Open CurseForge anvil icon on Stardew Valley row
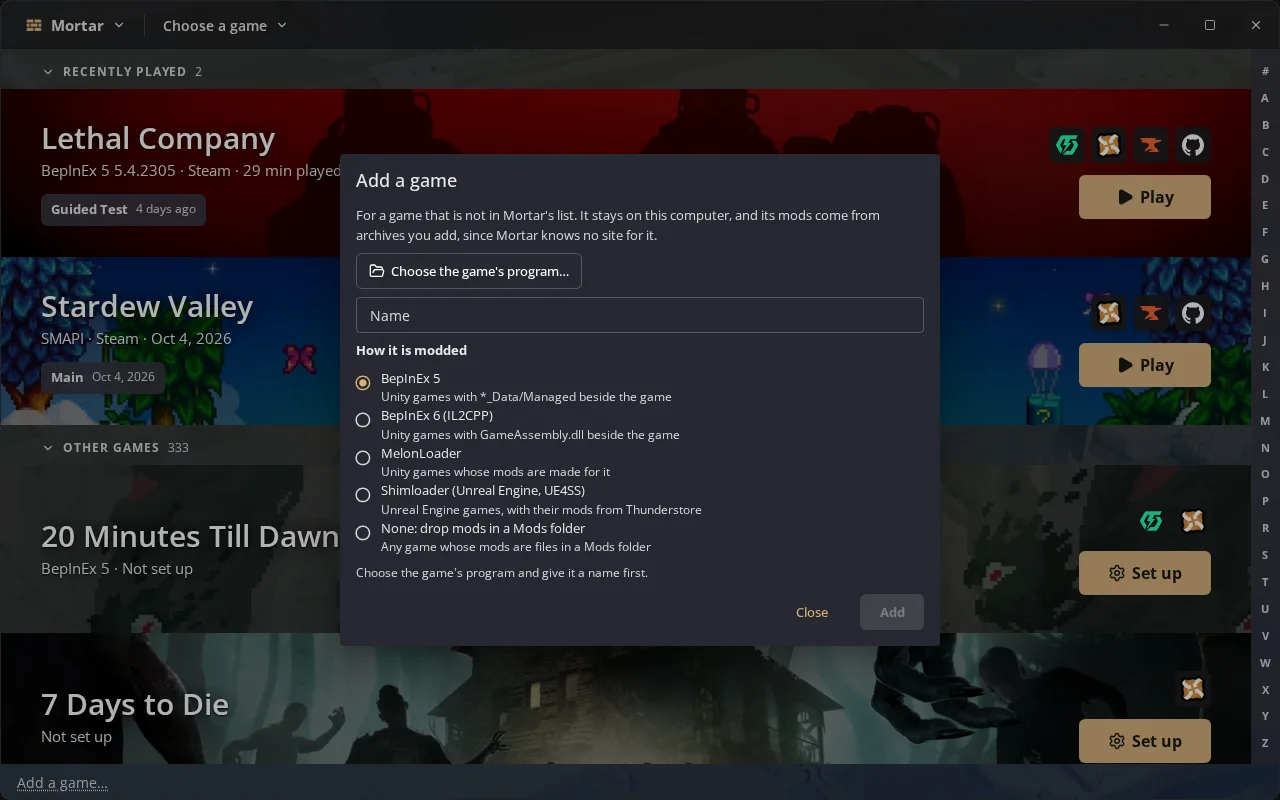Image resolution: width=1280 pixels, height=800 pixels. [1150, 313]
